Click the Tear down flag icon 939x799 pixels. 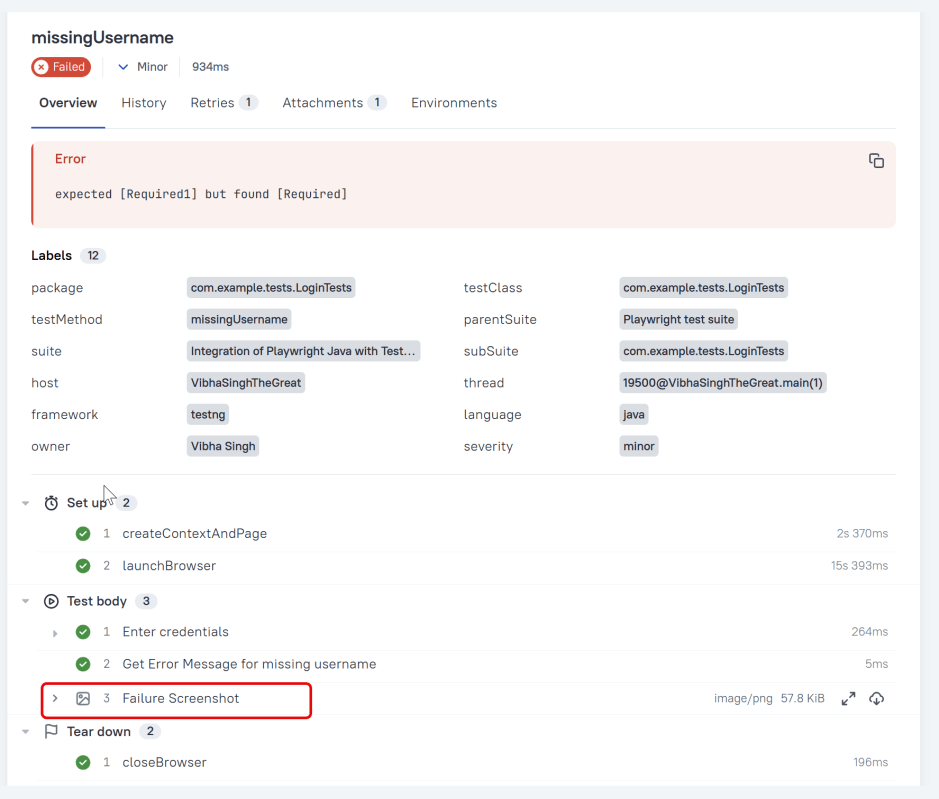pos(51,732)
